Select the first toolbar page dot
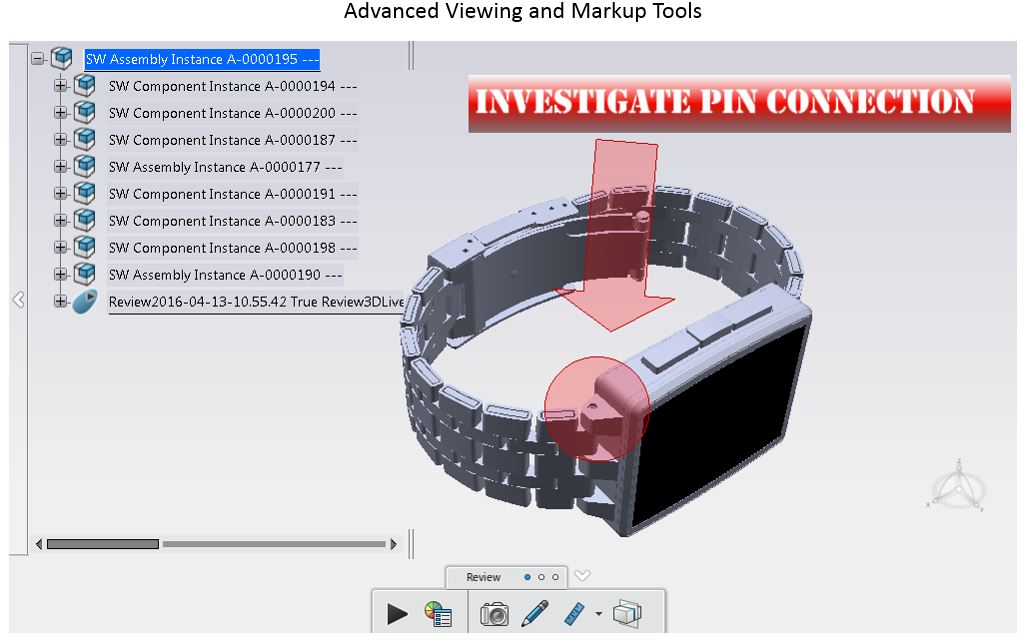 coord(527,577)
